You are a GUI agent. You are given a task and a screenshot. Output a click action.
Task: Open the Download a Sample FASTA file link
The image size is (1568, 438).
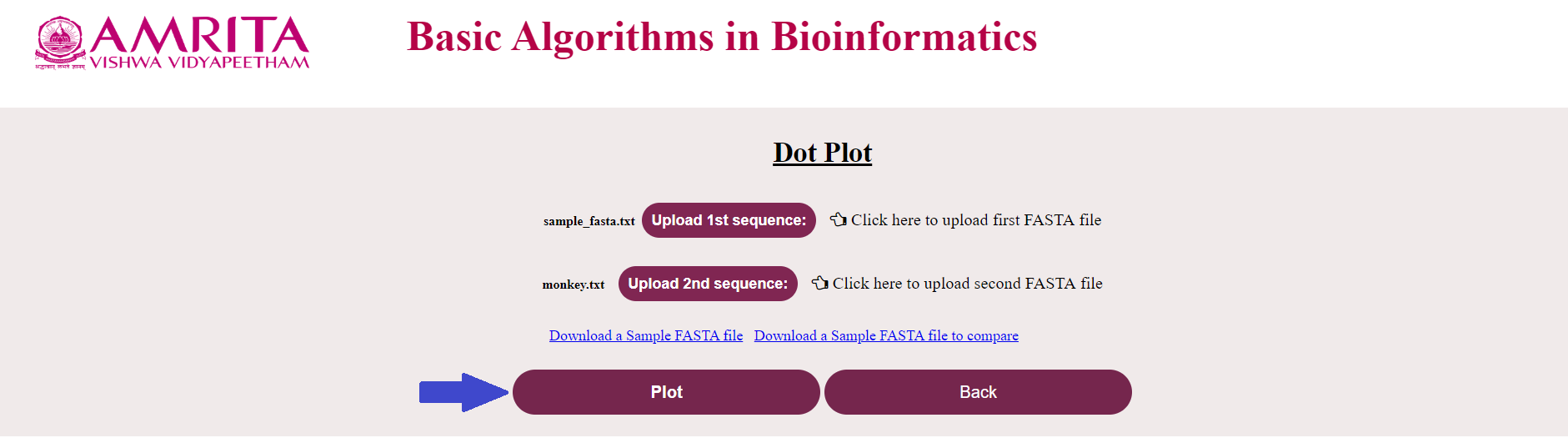pos(645,335)
